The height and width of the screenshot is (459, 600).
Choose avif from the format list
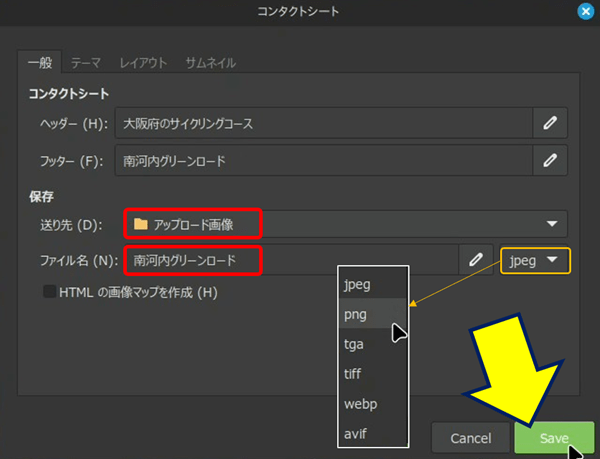point(372,433)
